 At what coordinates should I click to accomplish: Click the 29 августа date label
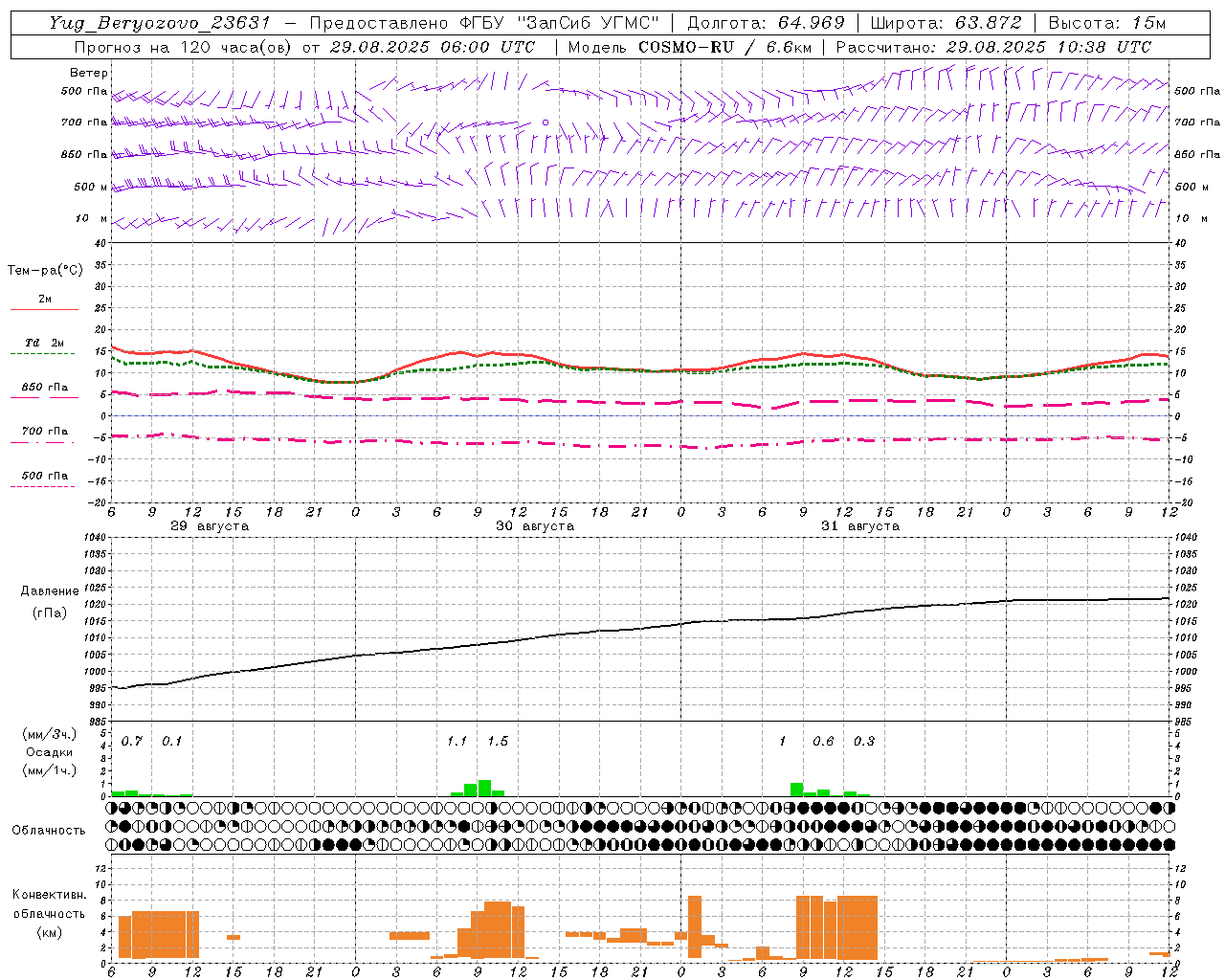click(x=210, y=526)
